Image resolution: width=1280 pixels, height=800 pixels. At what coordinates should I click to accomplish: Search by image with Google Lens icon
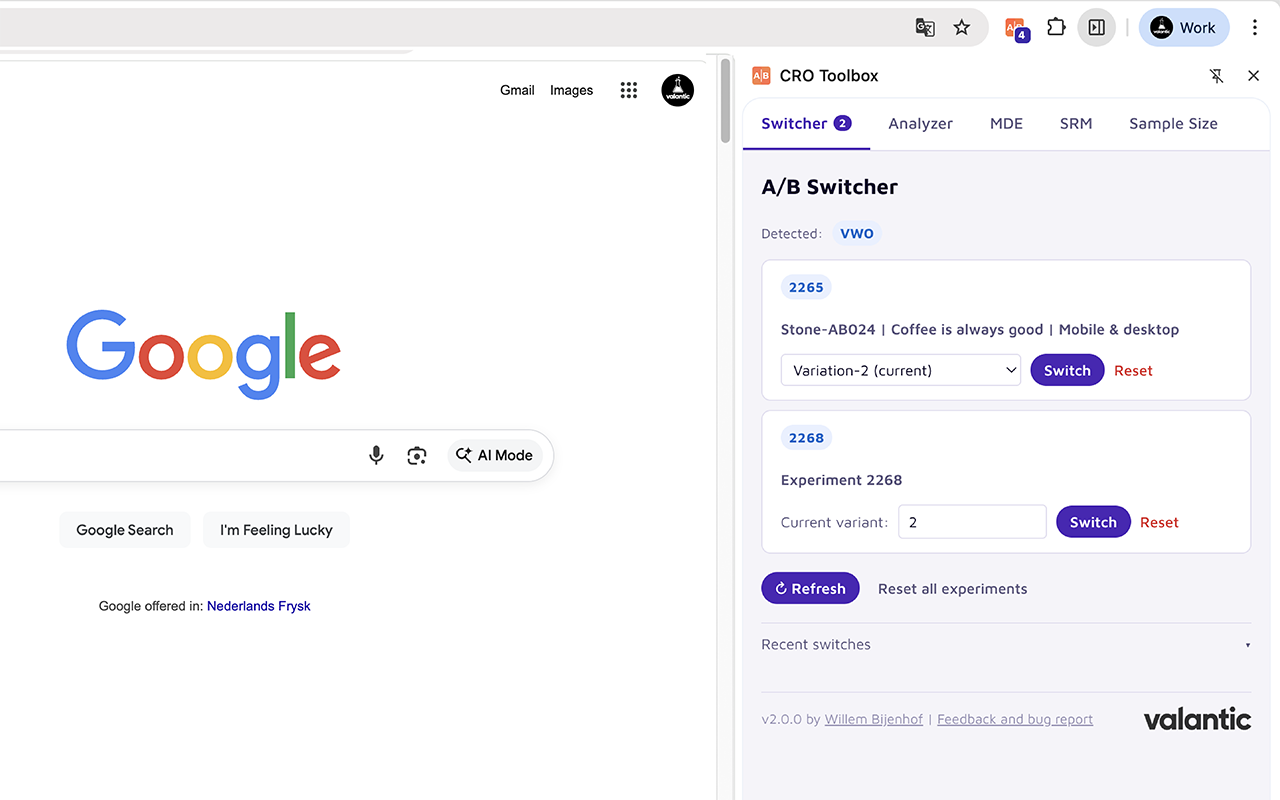[x=417, y=455]
